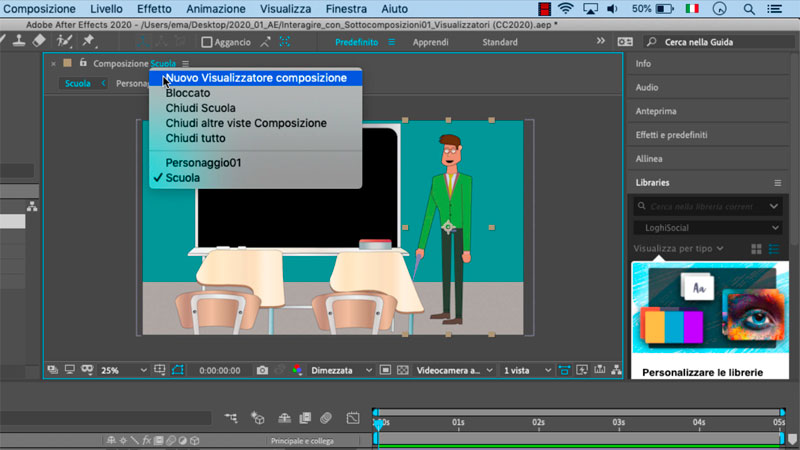This screenshot has height=450, width=800.
Task: Click the sync settings icon near search
Action: pyautogui.click(x=625, y=42)
